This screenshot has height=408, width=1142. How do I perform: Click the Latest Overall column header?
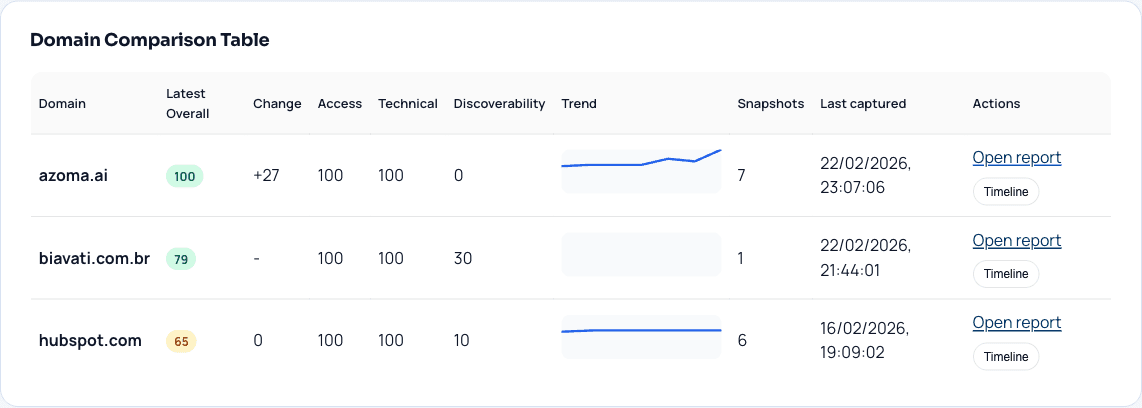pyautogui.click(x=187, y=104)
